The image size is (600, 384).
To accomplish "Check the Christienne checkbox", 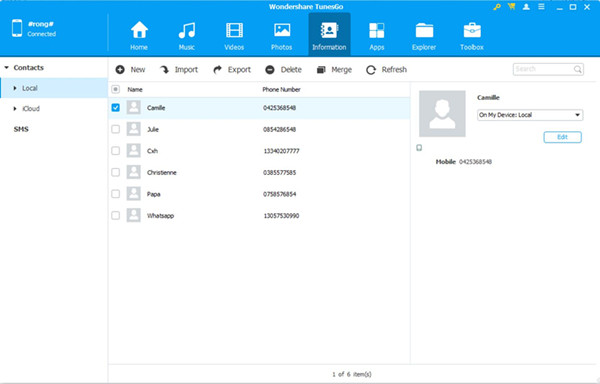I will (x=115, y=172).
